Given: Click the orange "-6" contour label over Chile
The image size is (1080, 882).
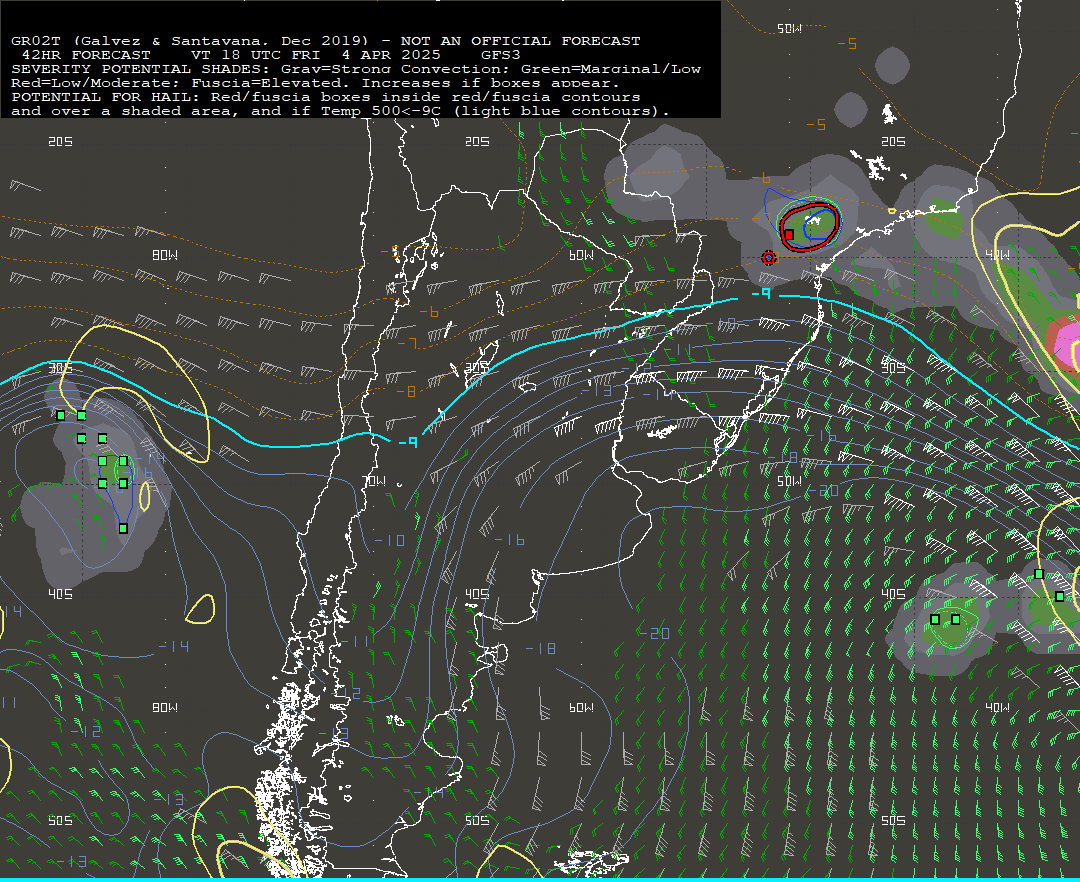Looking at the screenshot, I should click(x=429, y=313).
